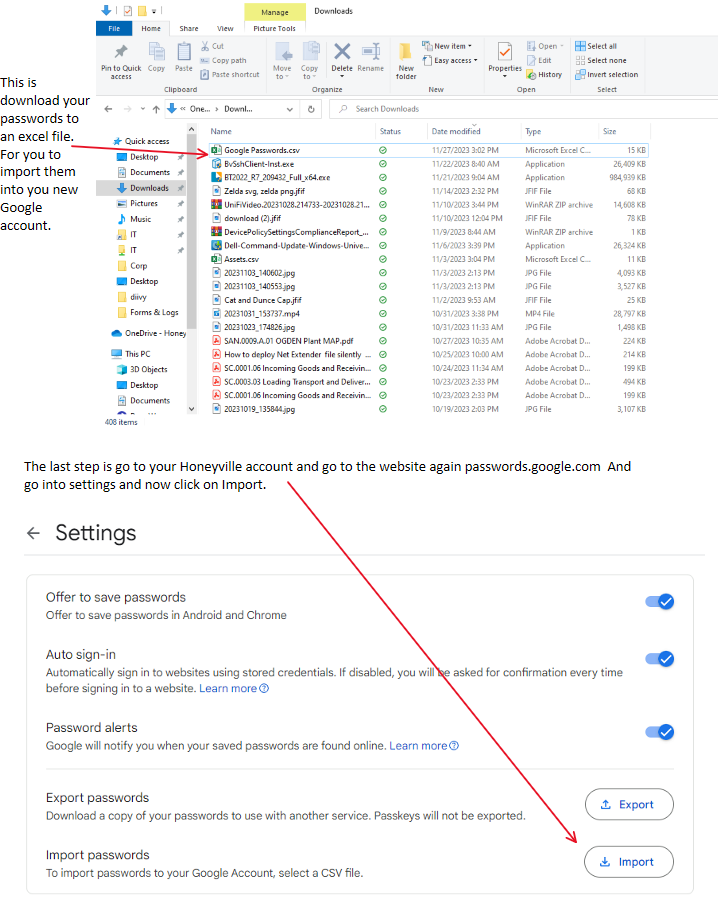Open the New item dropdown
This screenshot has width=720, height=909.
coord(447,46)
